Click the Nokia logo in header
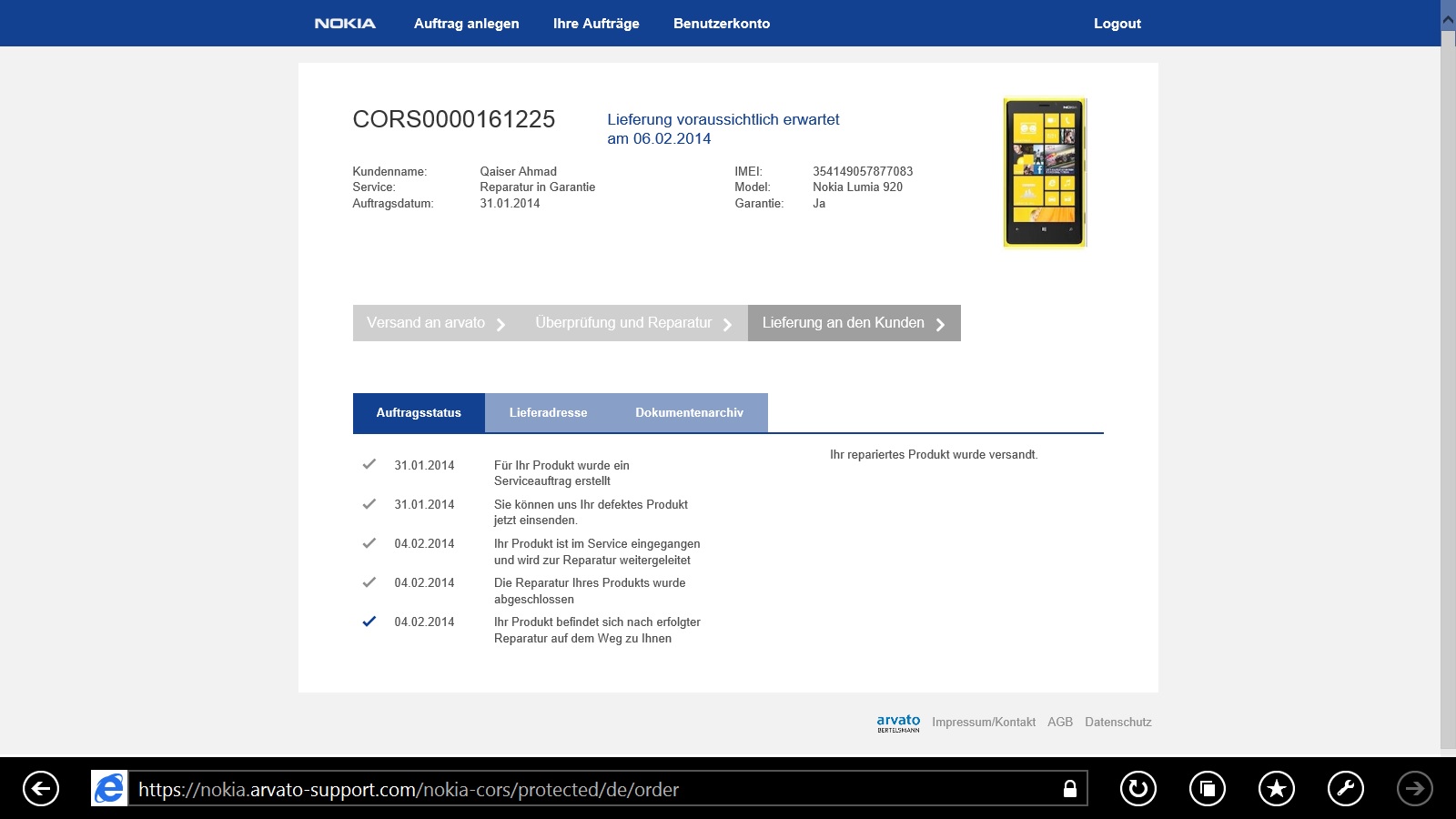The height and width of the screenshot is (819, 1456). (x=345, y=24)
